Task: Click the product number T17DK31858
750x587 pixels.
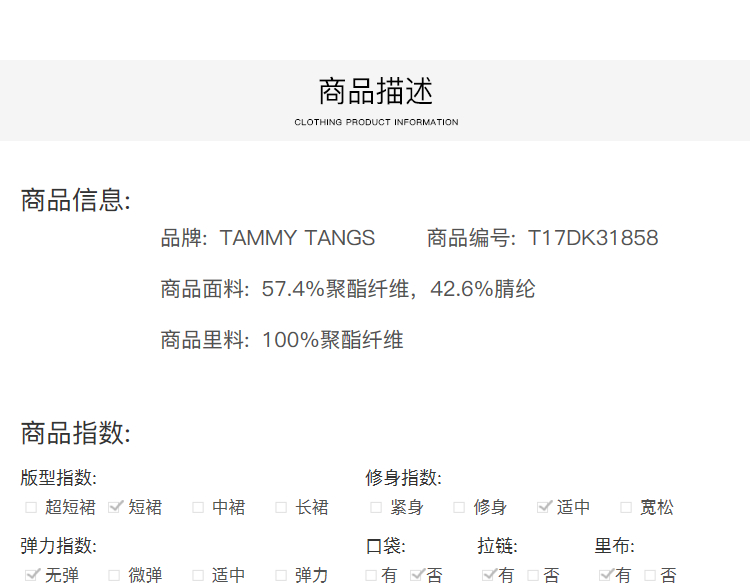Action: point(593,238)
